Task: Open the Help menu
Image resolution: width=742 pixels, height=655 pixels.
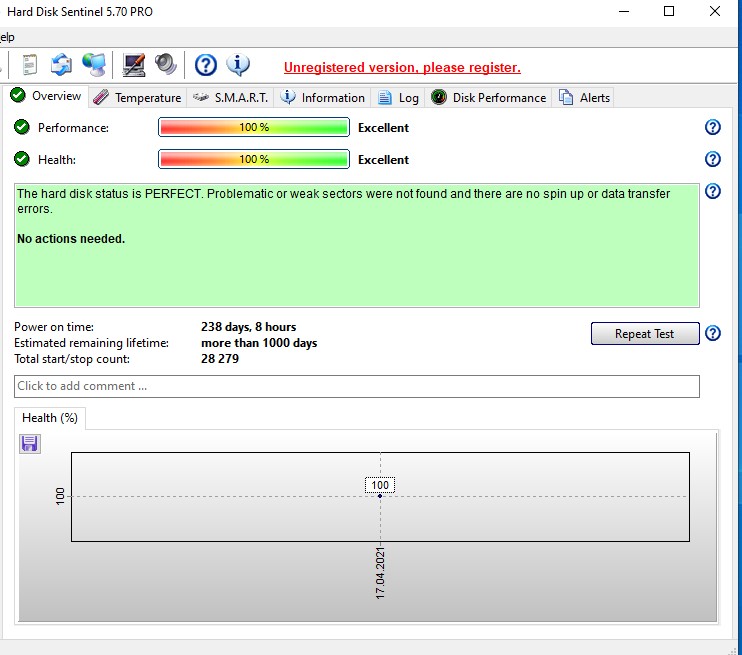Action: [x=7, y=37]
